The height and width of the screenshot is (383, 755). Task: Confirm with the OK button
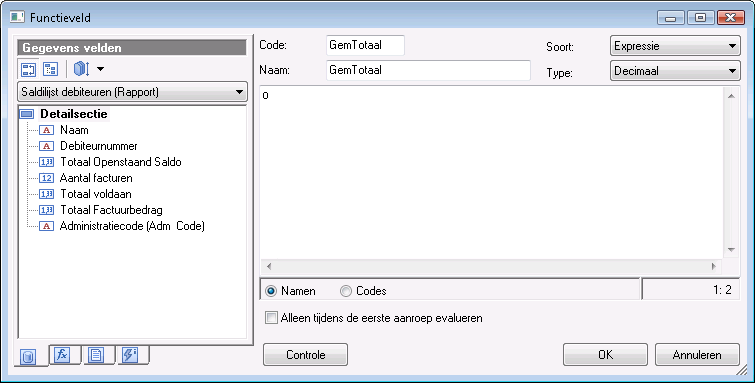pyautogui.click(x=605, y=355)
